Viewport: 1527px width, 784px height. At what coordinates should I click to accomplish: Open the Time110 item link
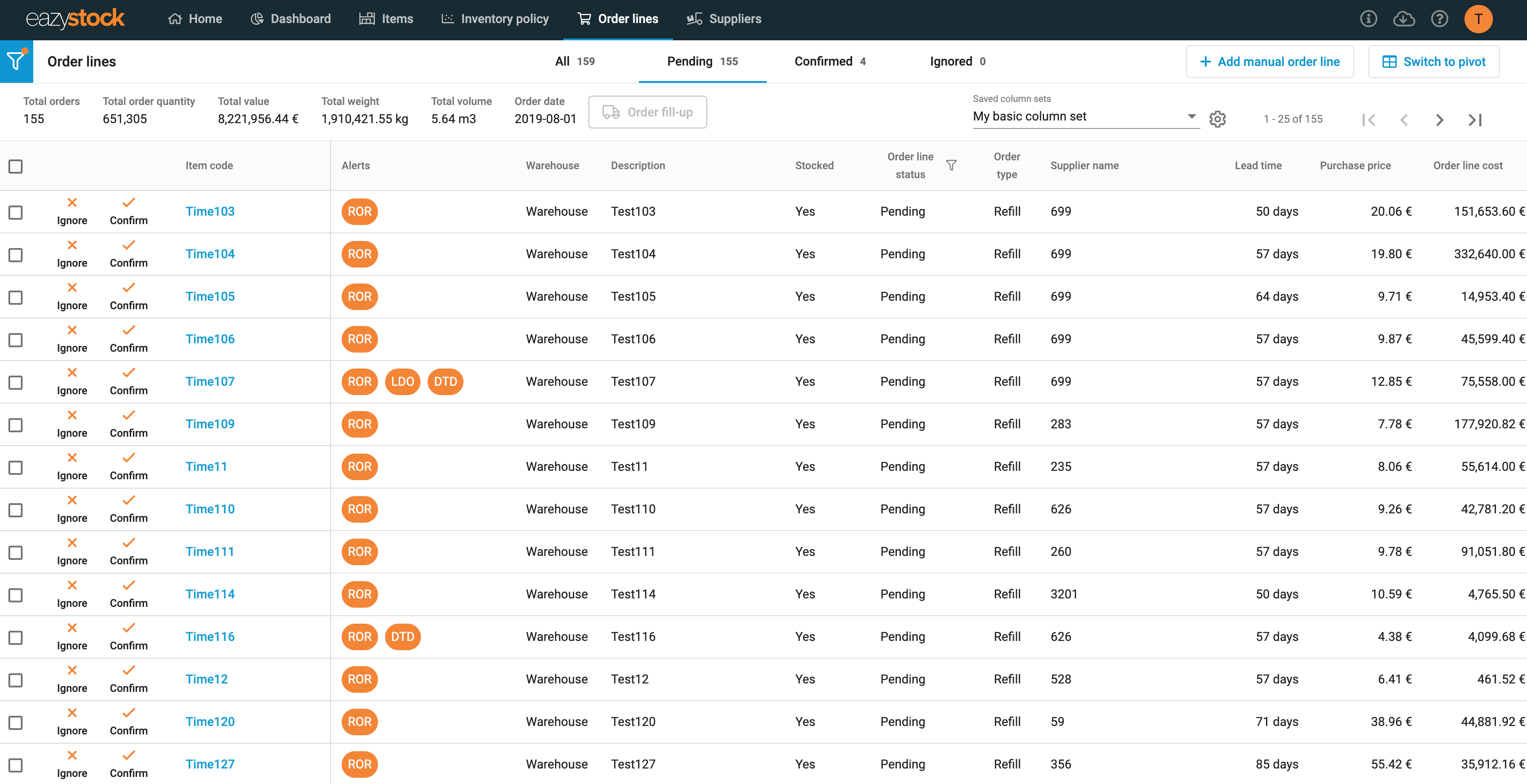(210, 509)
